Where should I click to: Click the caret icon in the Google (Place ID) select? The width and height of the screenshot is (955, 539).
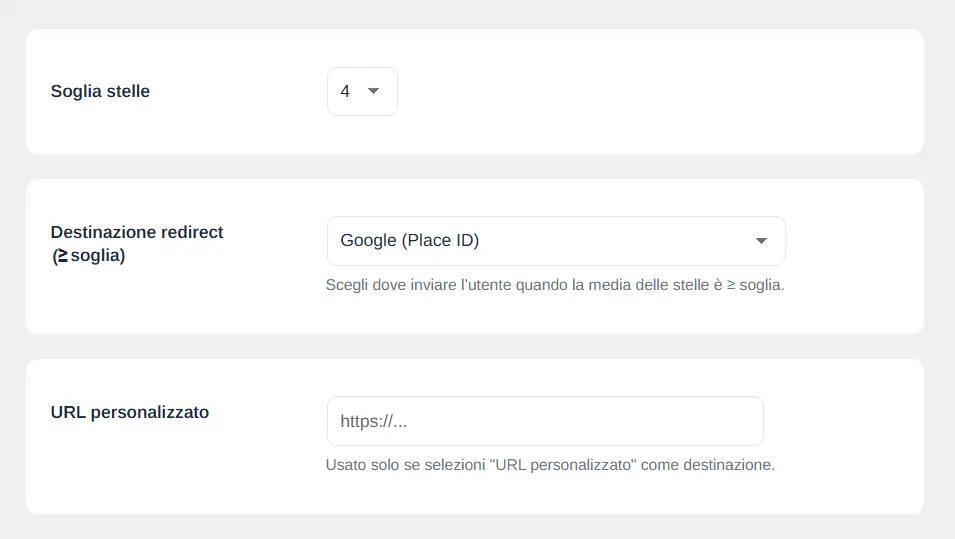point(761,241)
